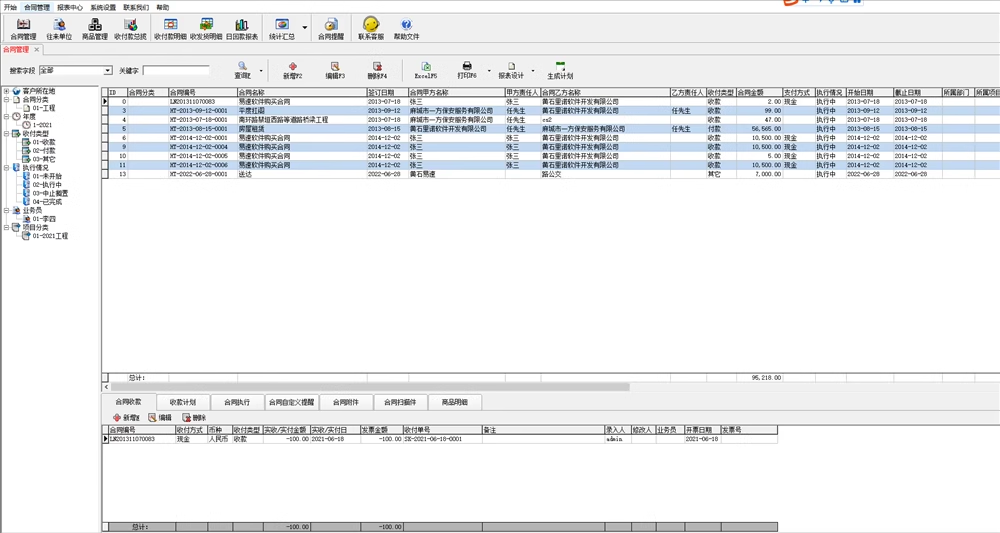Open the dropdown arrow beside 统计汇总
The height and width of the screenshot is (533, 1000).
304,28
